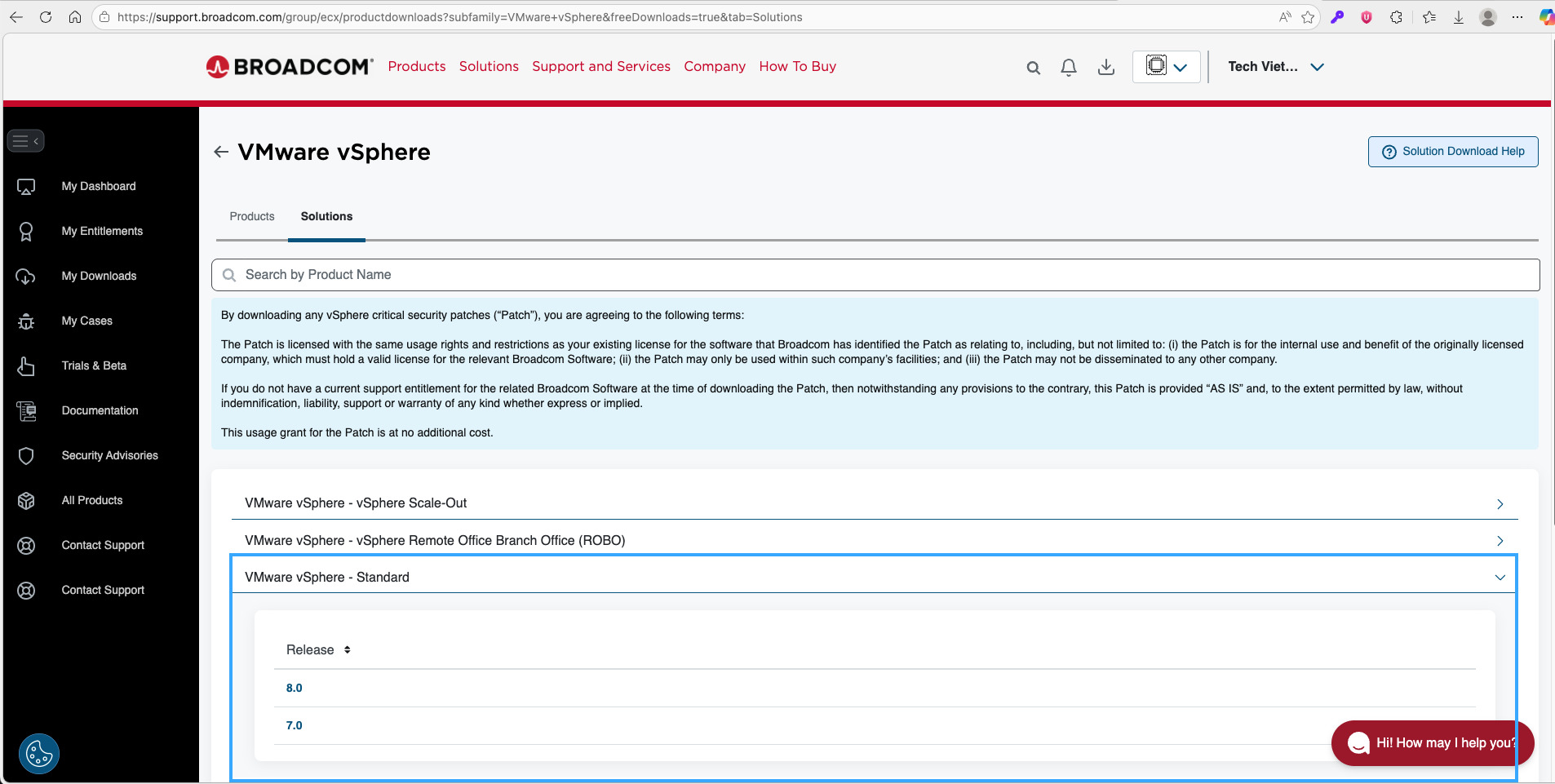This screenshot has height=784, width=1555.
Task: Open Security Advisories shield icon
Action: [x=26, y=456]
